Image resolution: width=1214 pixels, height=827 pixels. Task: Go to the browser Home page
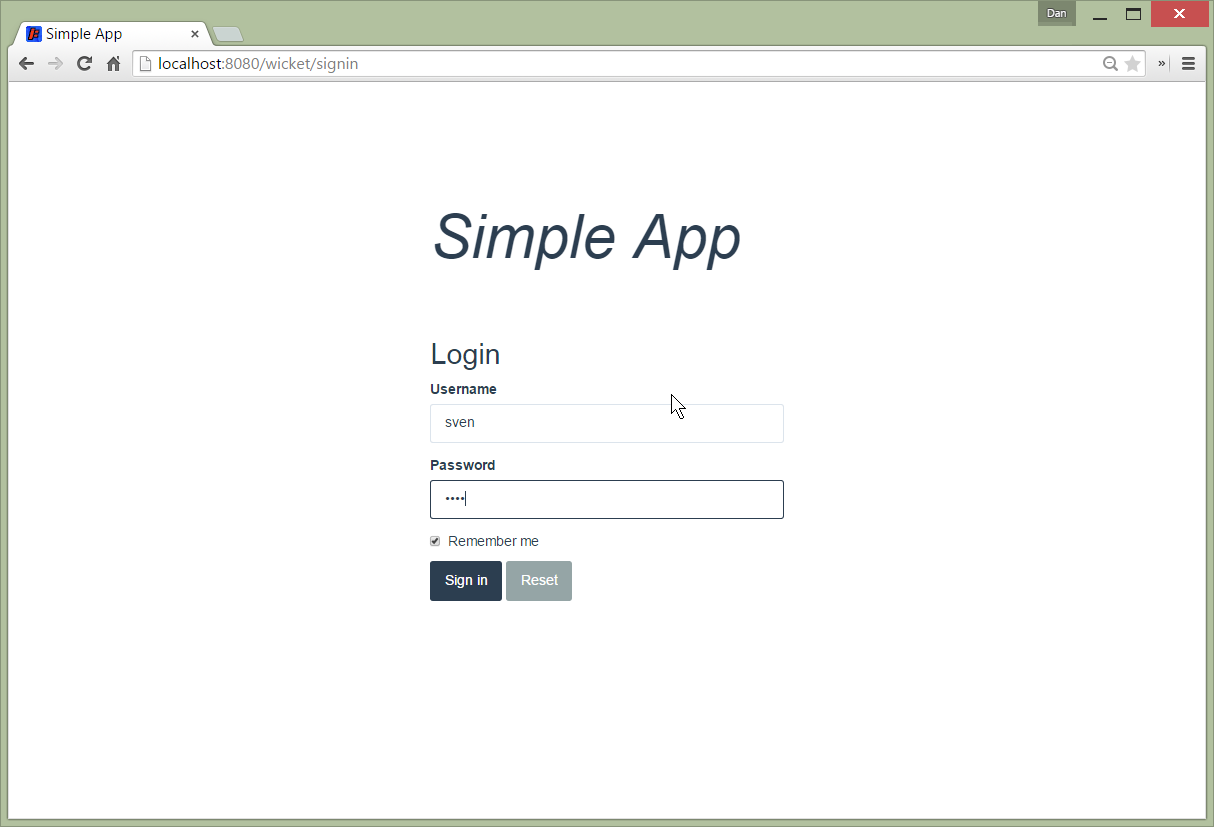pyautogui.click(x=113, y=64)
